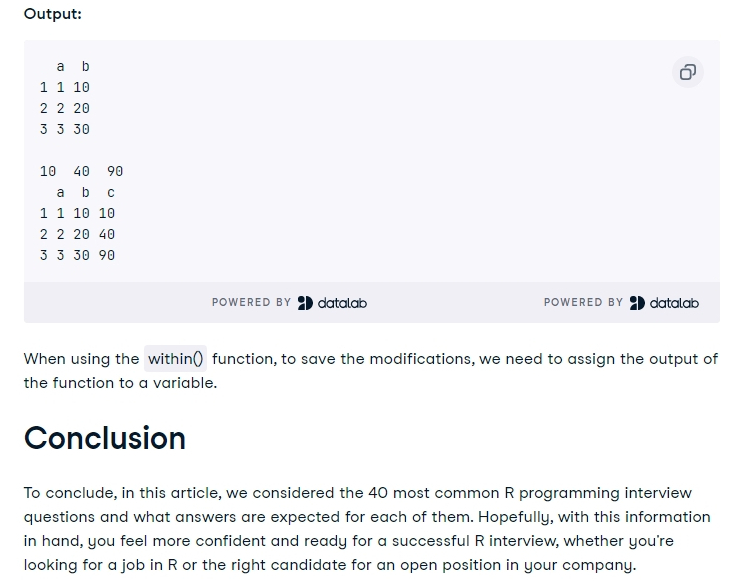
Task: Click output row '2 2 20'
Action: pyautogui.click(x=65, y=108)
